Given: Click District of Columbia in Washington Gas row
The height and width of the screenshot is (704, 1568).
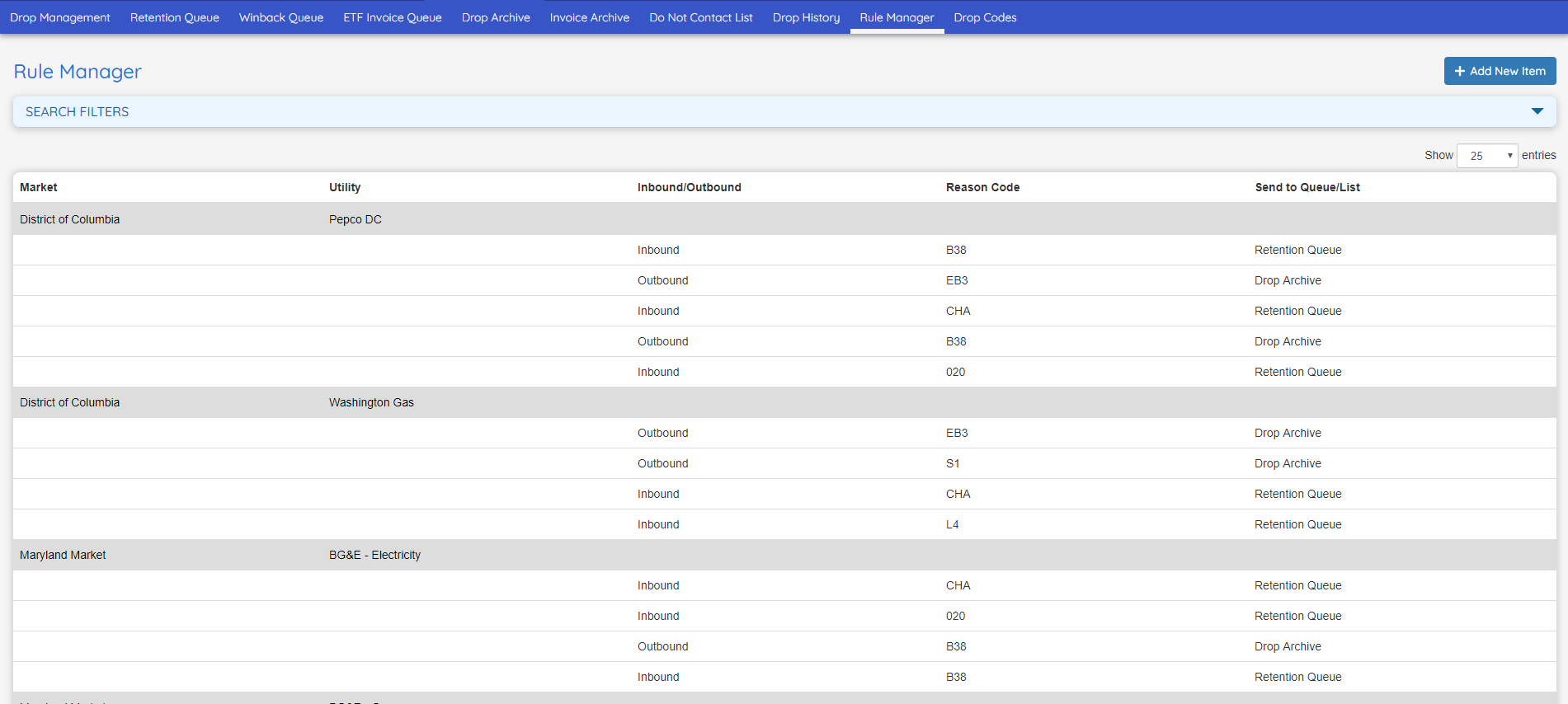Looking at the screenshot, I should (70, 402).
